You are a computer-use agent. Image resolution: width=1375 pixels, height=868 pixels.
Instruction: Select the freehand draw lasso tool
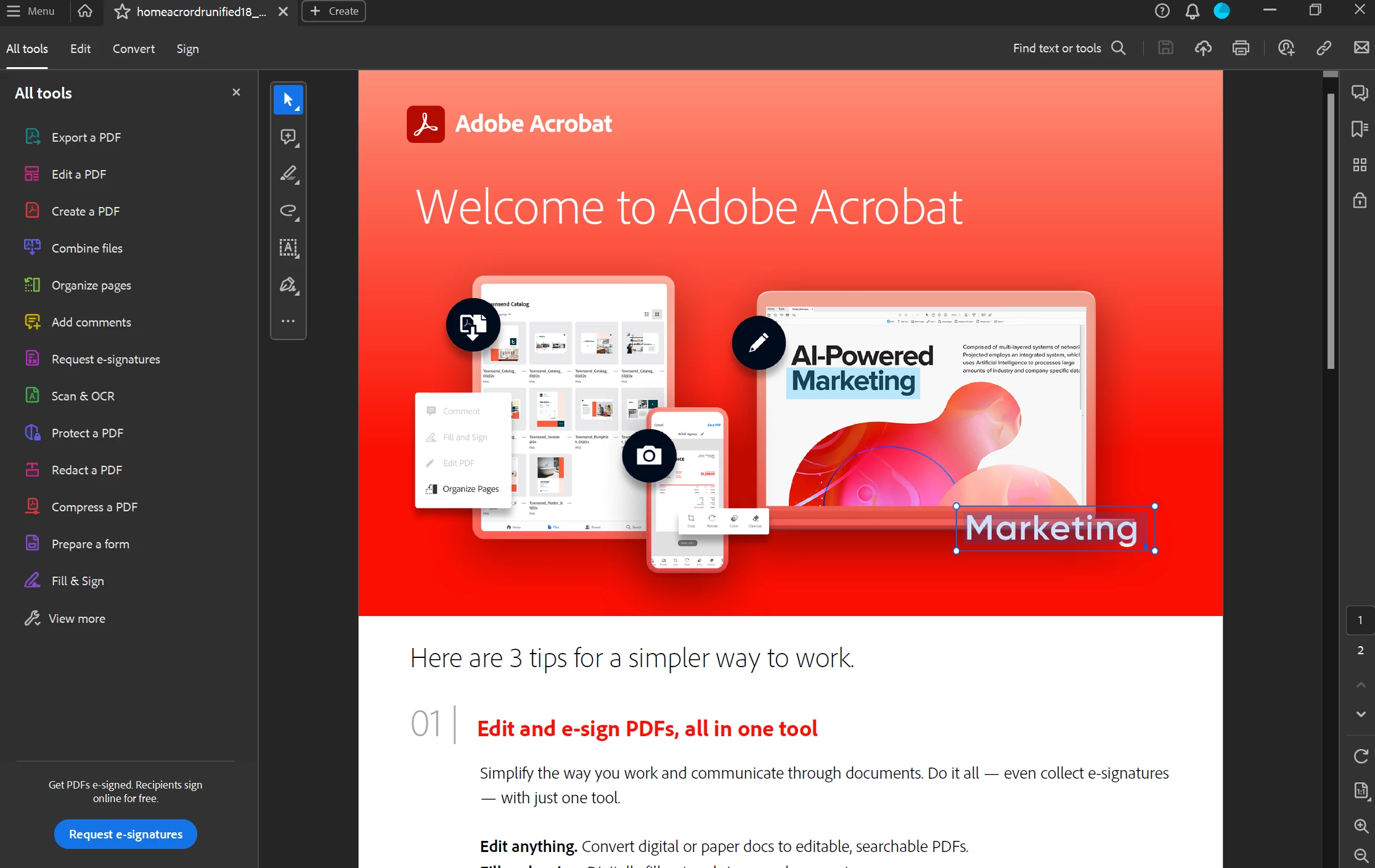[288, 211]
